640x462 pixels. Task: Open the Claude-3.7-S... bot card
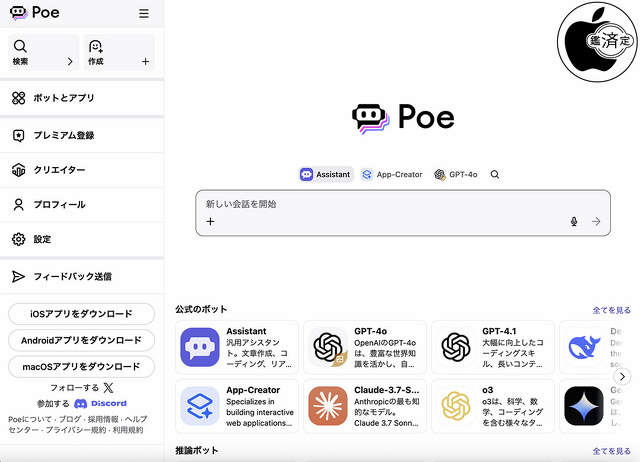coord(365,406)
